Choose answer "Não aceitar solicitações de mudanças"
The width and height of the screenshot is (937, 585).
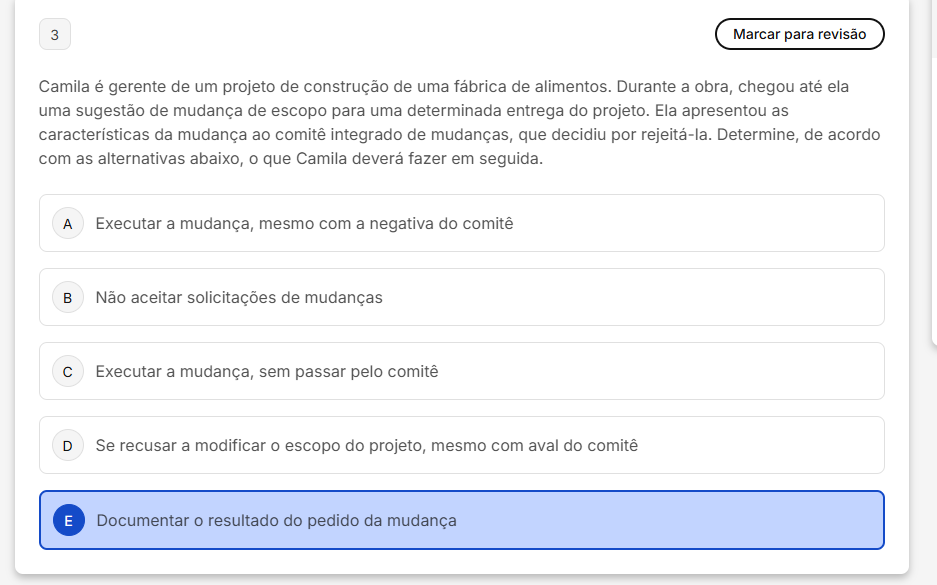coord(239,298)
